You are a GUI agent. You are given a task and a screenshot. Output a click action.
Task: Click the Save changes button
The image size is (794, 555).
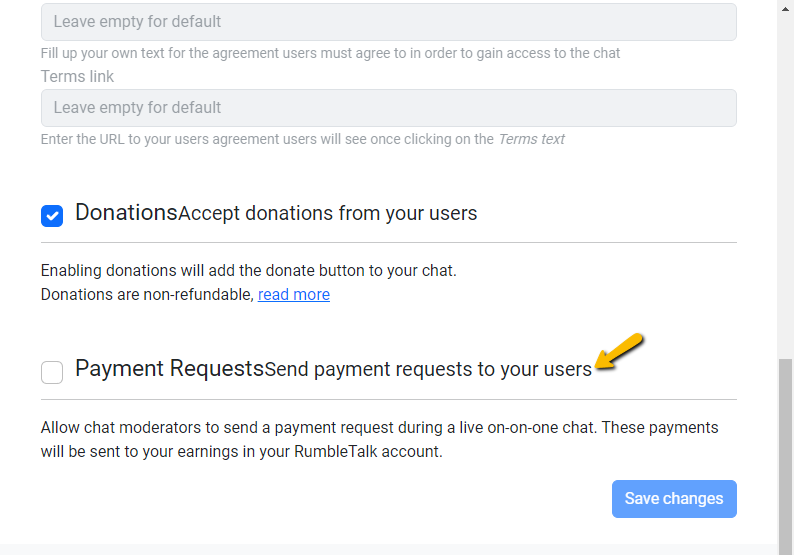click(674, 499)
